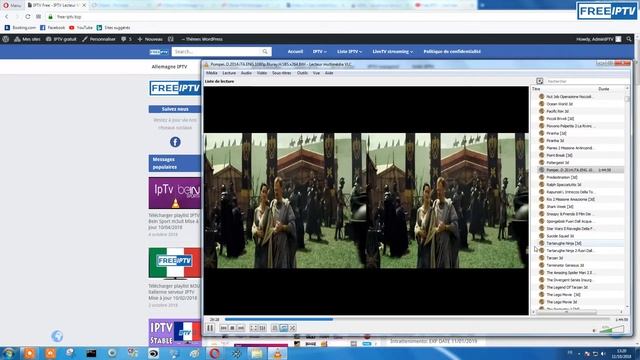Image resolution: width=640 pixels, height=360 pixels.
Task: Click VLC previous media button
Action: point(223,328)
